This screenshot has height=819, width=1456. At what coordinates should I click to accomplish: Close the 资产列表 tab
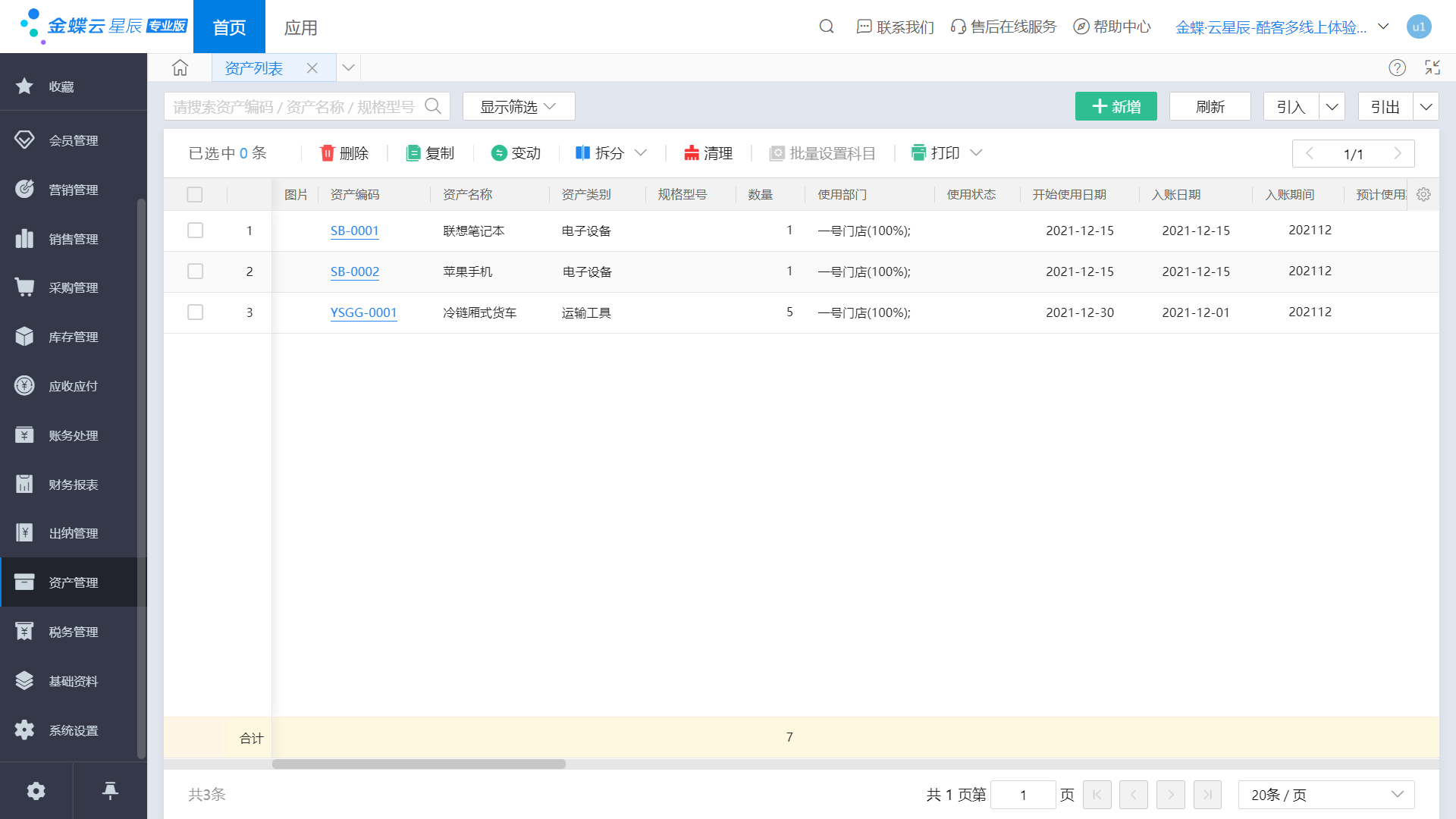point(312,68)
